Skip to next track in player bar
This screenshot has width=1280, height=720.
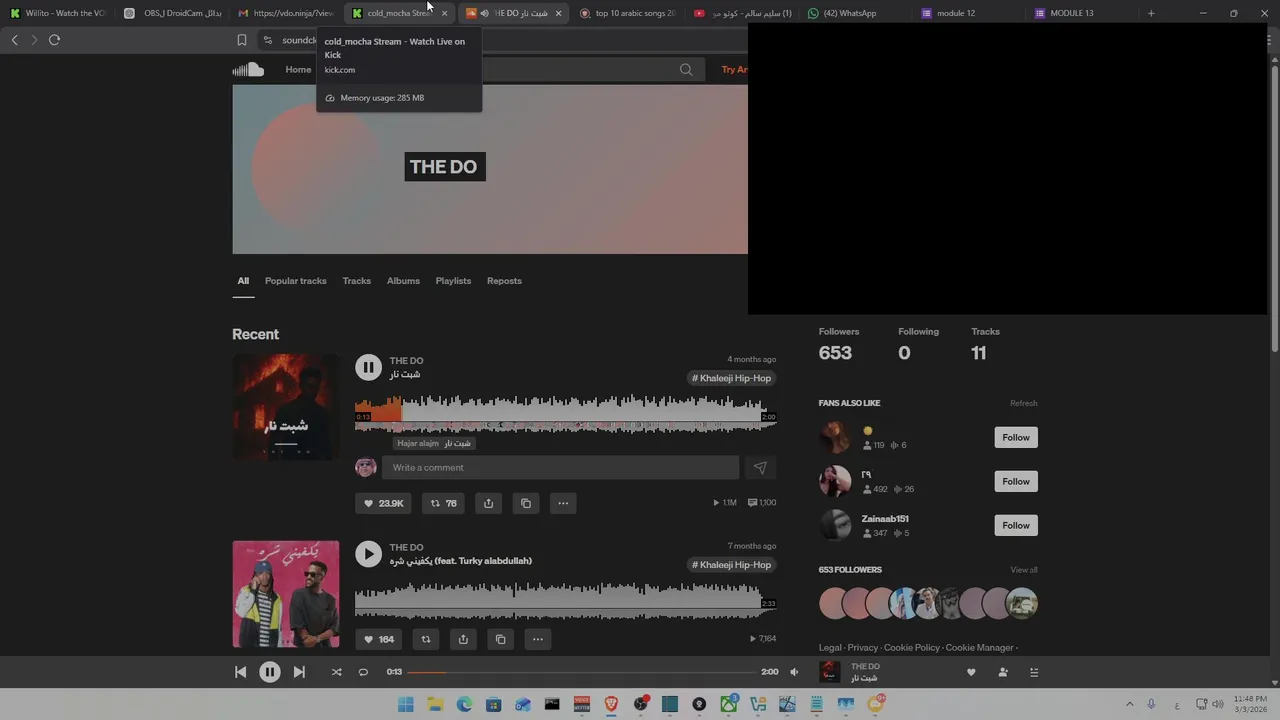[x=299, y=672]
